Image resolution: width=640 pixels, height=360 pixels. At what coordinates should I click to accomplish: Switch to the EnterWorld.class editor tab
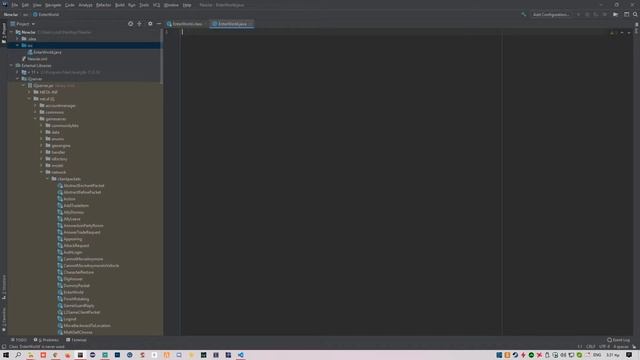186,24
